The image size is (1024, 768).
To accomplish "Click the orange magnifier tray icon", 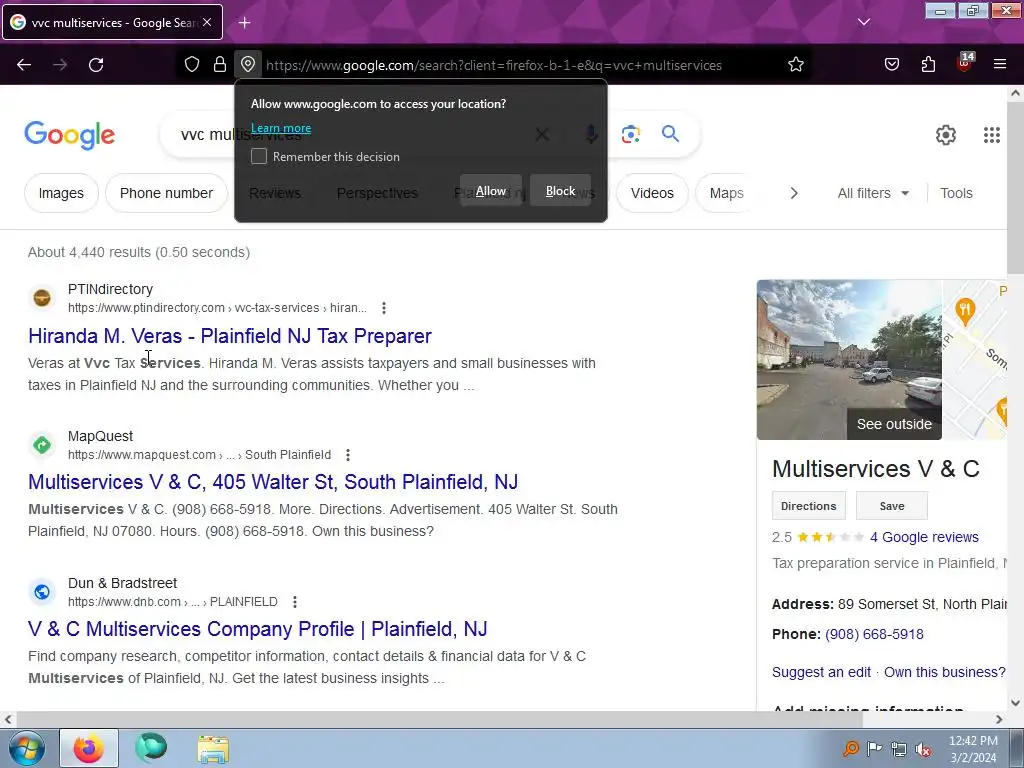I will pyautogui.click(x=850, y=748).
